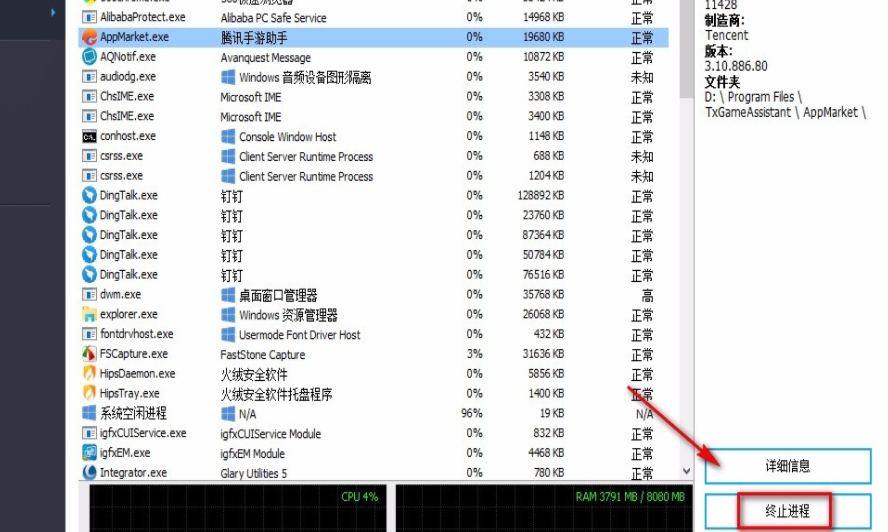Screen dimensions: 888x532
Task: Click the 未知 status of audiodg.exe
Action: coord(642,78)
